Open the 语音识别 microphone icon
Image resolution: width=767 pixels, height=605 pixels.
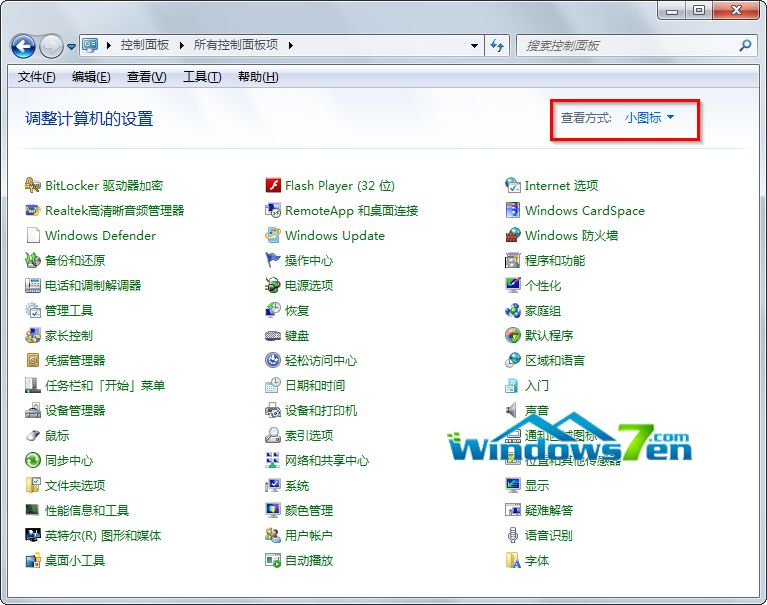pyautogui.click(x=513, y=535)
